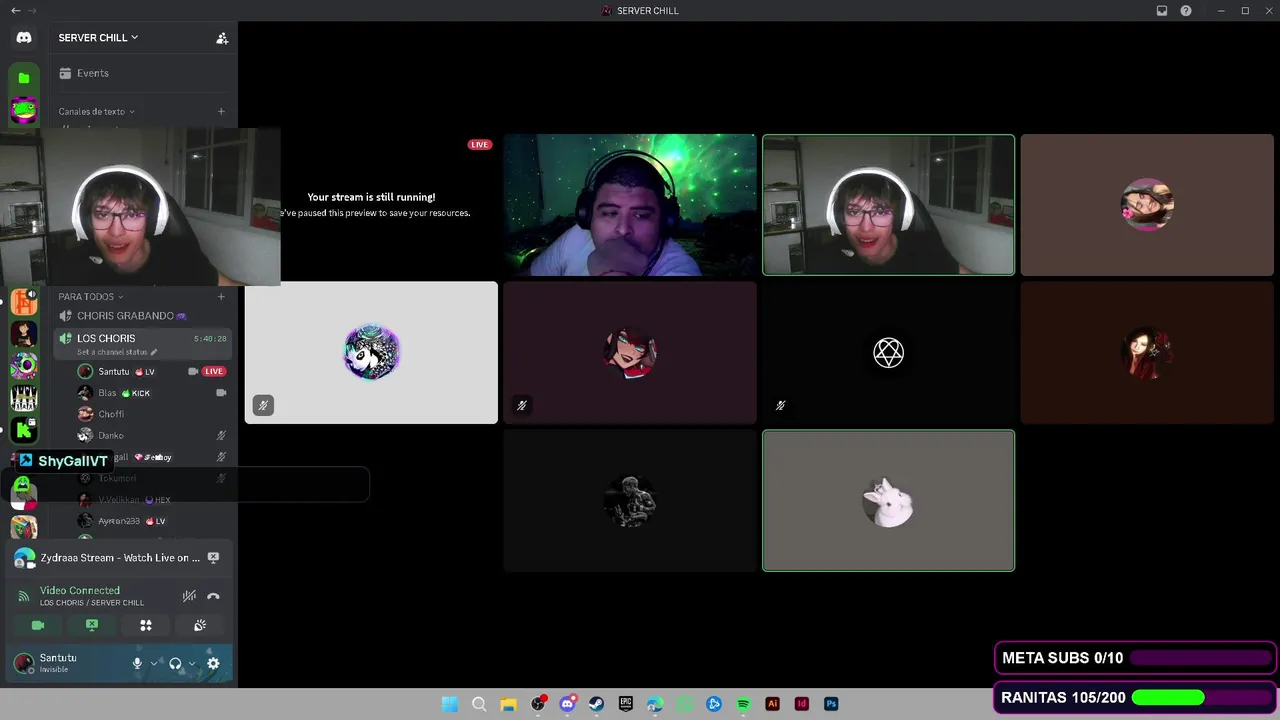1280x720 pixels.
Task: Edit the Set a channel status text
Action: (117, 352)
